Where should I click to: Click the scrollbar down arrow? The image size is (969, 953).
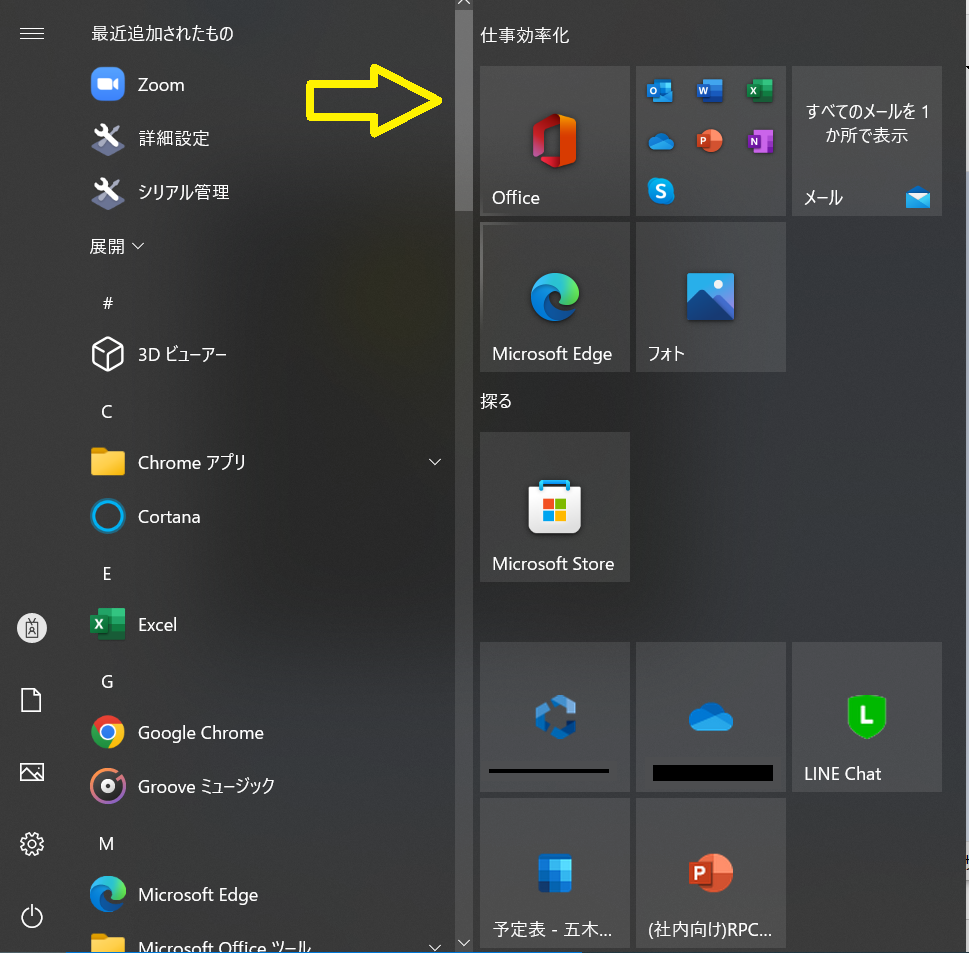coord(464,943)
